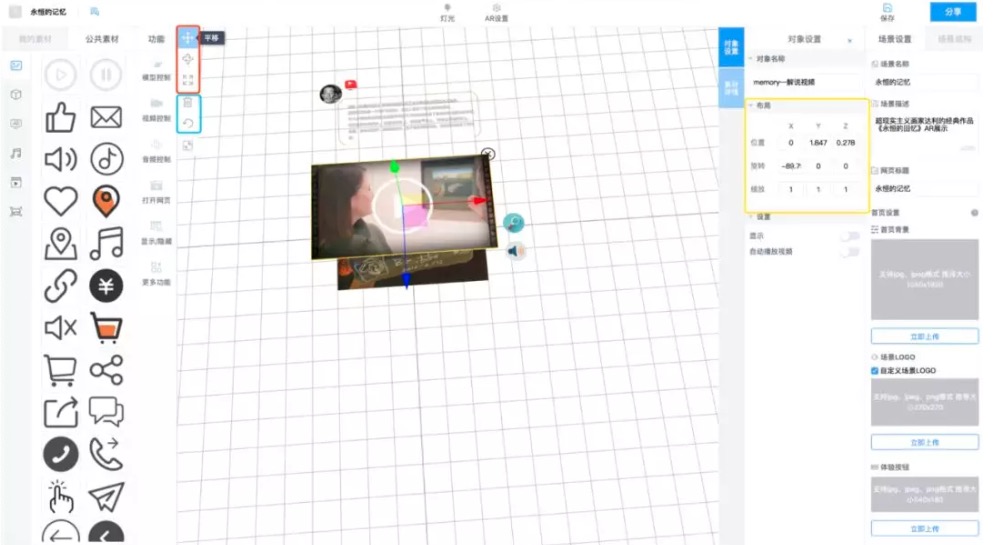Pick the tapping hand icon asset
This screenshot has height=545, width=995.
pyautogui.click(x=60, y=496)
